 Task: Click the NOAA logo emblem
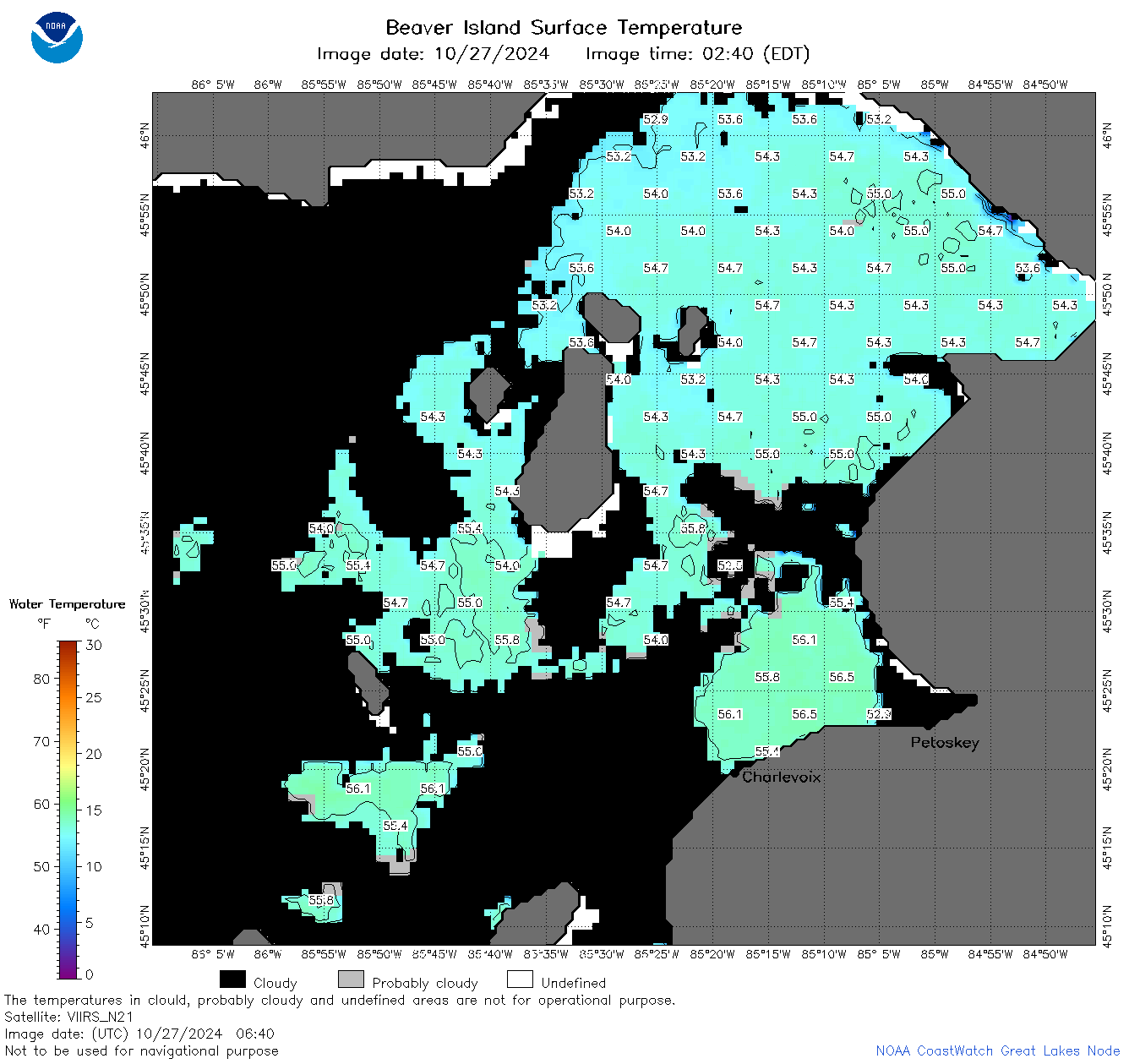57,37
